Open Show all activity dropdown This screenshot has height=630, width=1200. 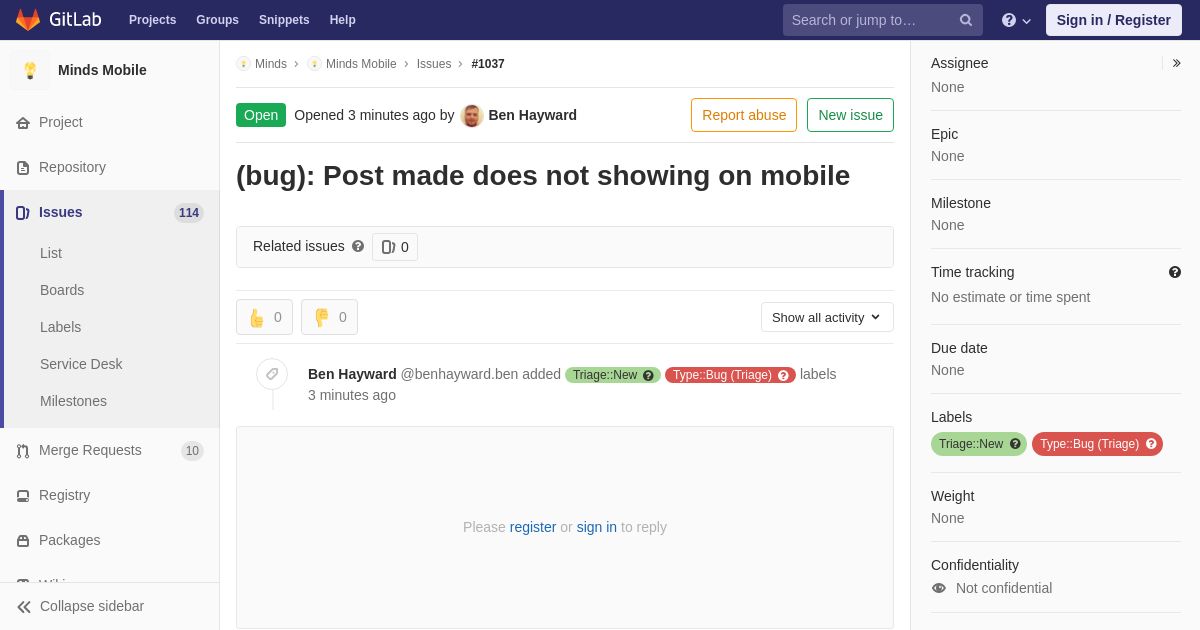(827, 317)
